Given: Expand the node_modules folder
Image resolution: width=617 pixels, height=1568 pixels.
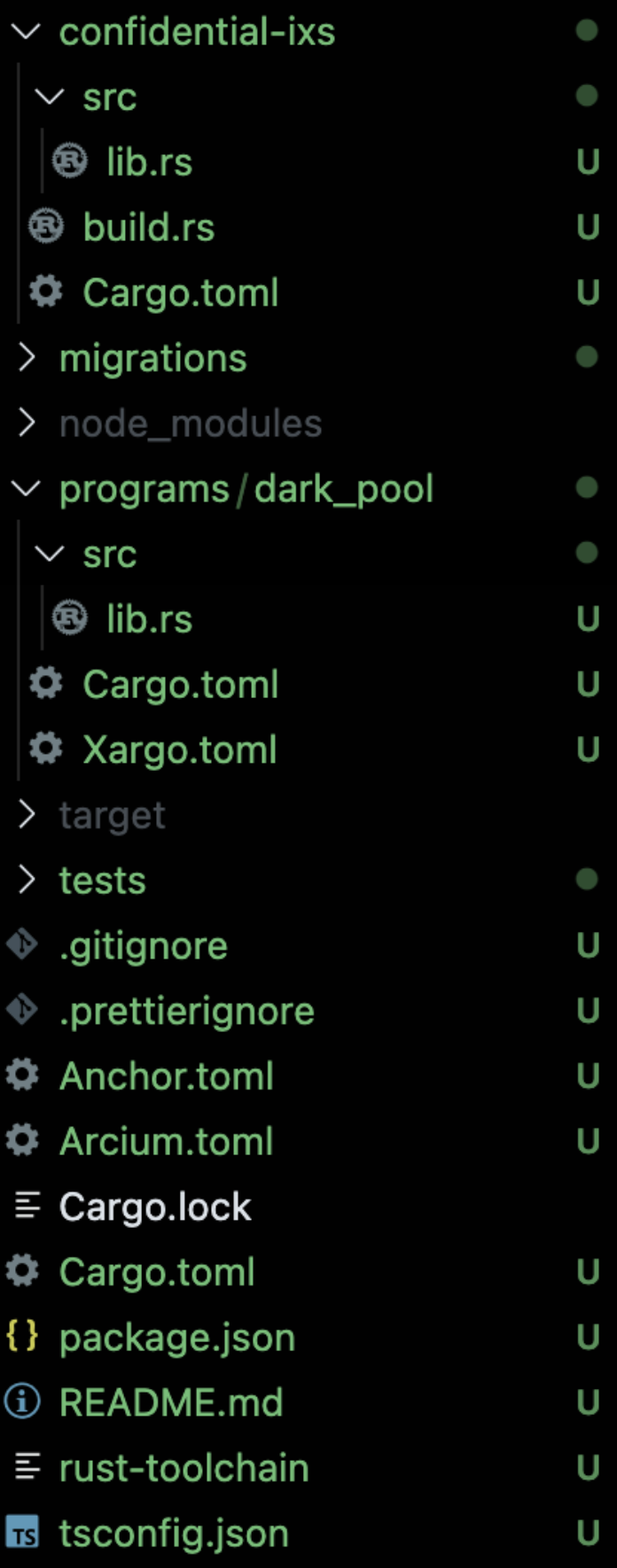Looking at the screenshot, I should click(x=27, y=423).
